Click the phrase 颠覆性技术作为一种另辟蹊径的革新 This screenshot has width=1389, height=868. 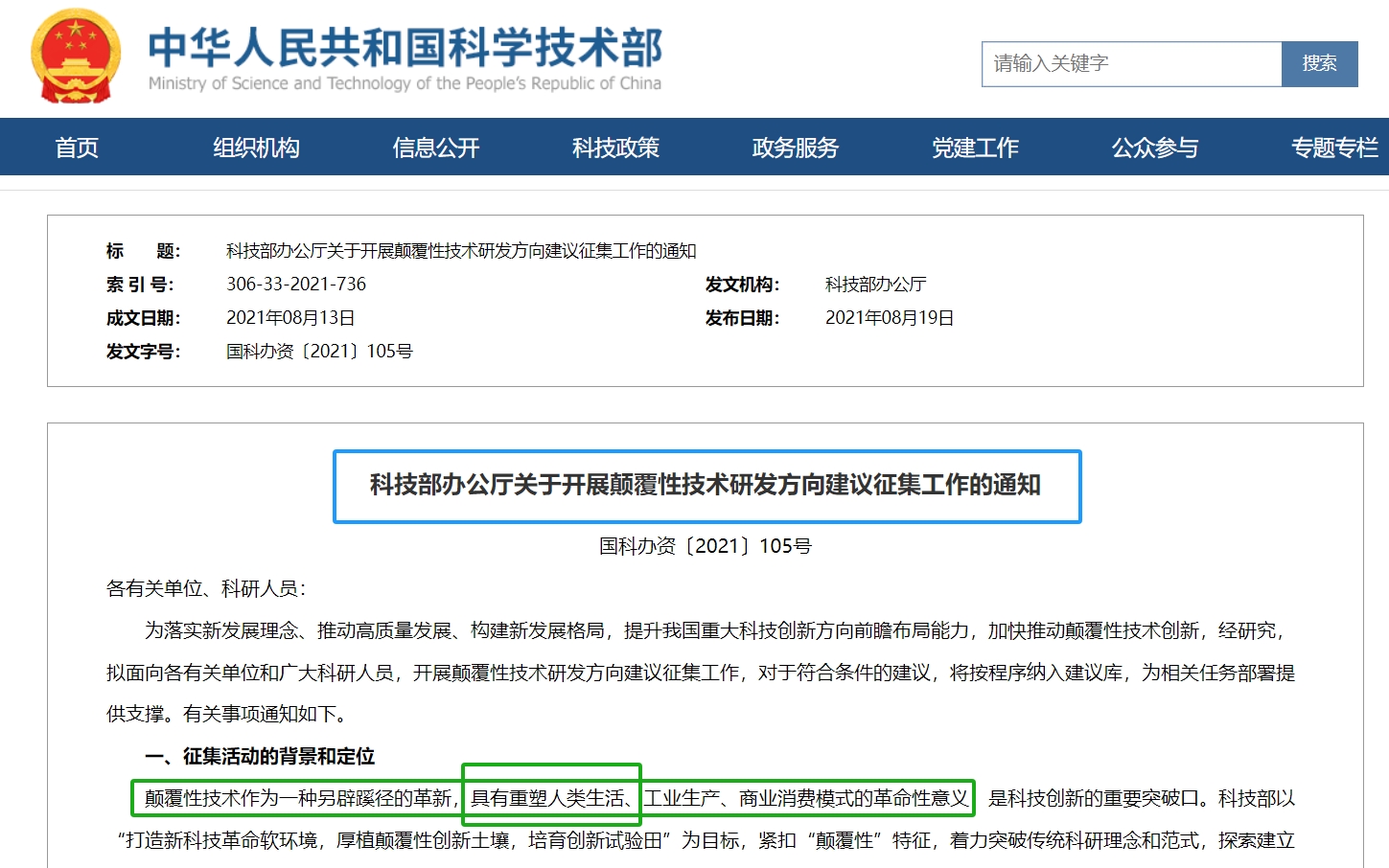[298, 799]
